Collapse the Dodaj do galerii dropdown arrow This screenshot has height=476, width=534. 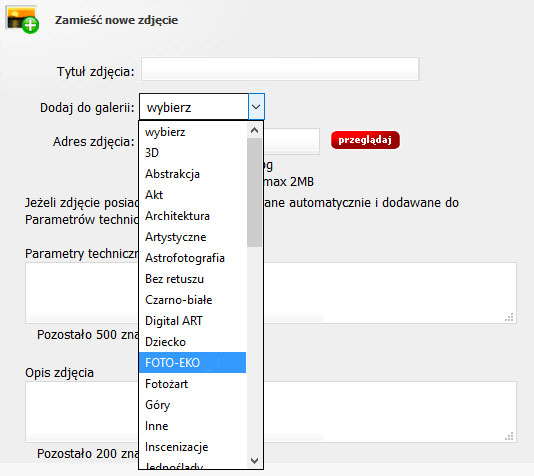point(256,107)
